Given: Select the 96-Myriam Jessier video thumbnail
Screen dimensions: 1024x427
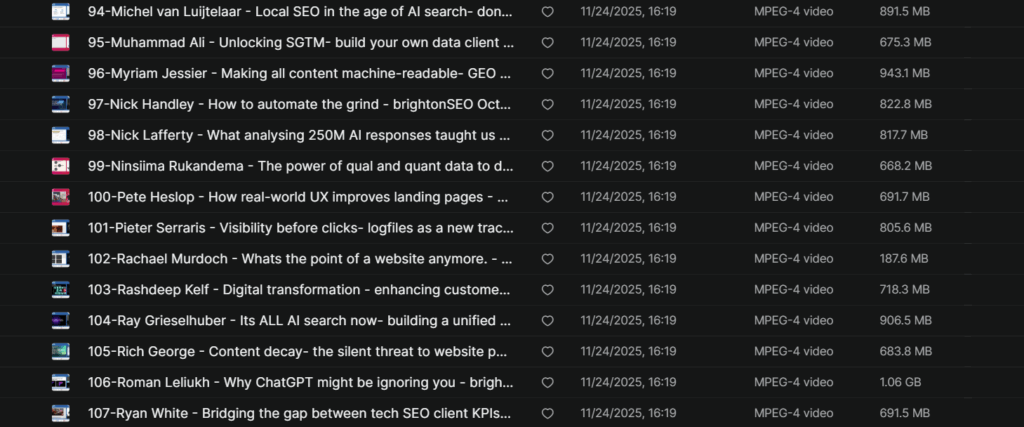Looking at the screenshot, I should click(60, 74).
